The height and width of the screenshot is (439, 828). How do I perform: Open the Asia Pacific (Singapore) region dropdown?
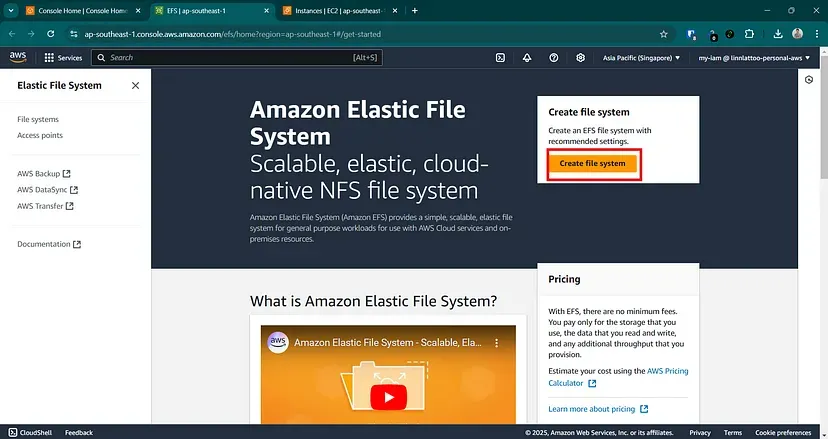pyautogui.click(x=642, y=58)
